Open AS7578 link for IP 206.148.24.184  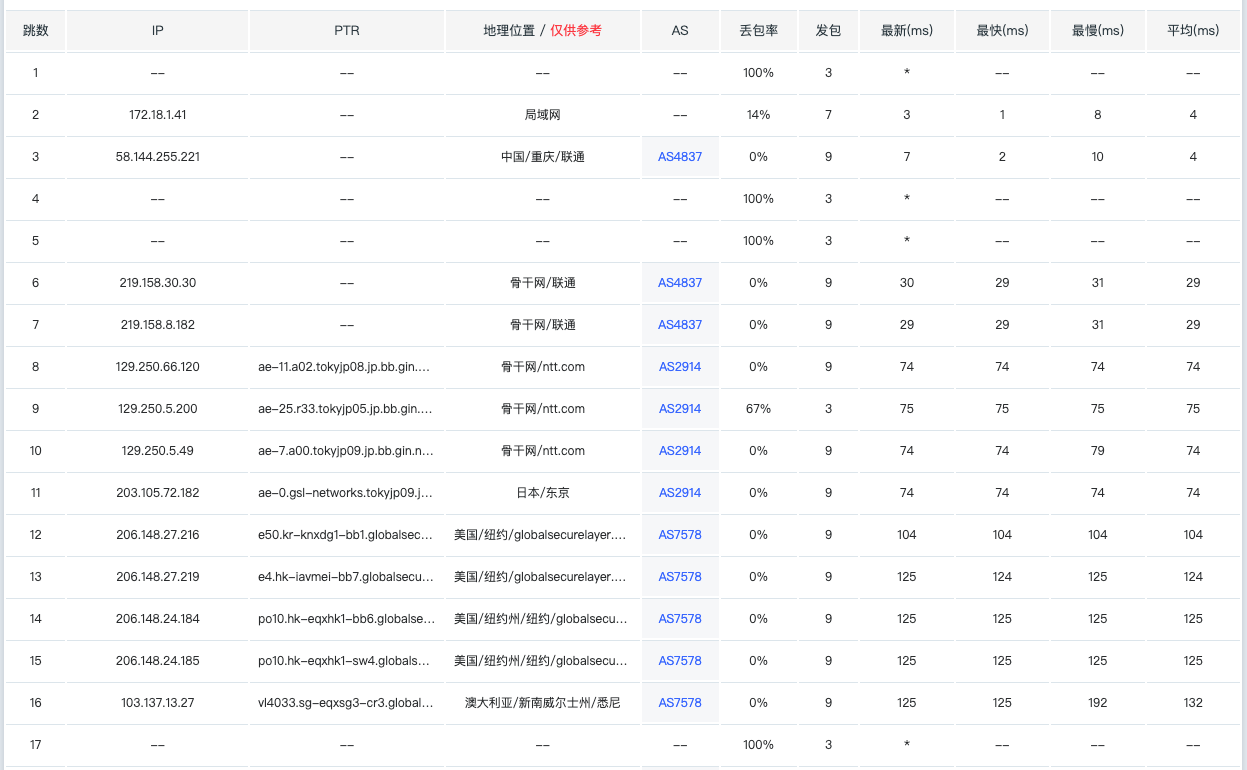coord(680,619)
